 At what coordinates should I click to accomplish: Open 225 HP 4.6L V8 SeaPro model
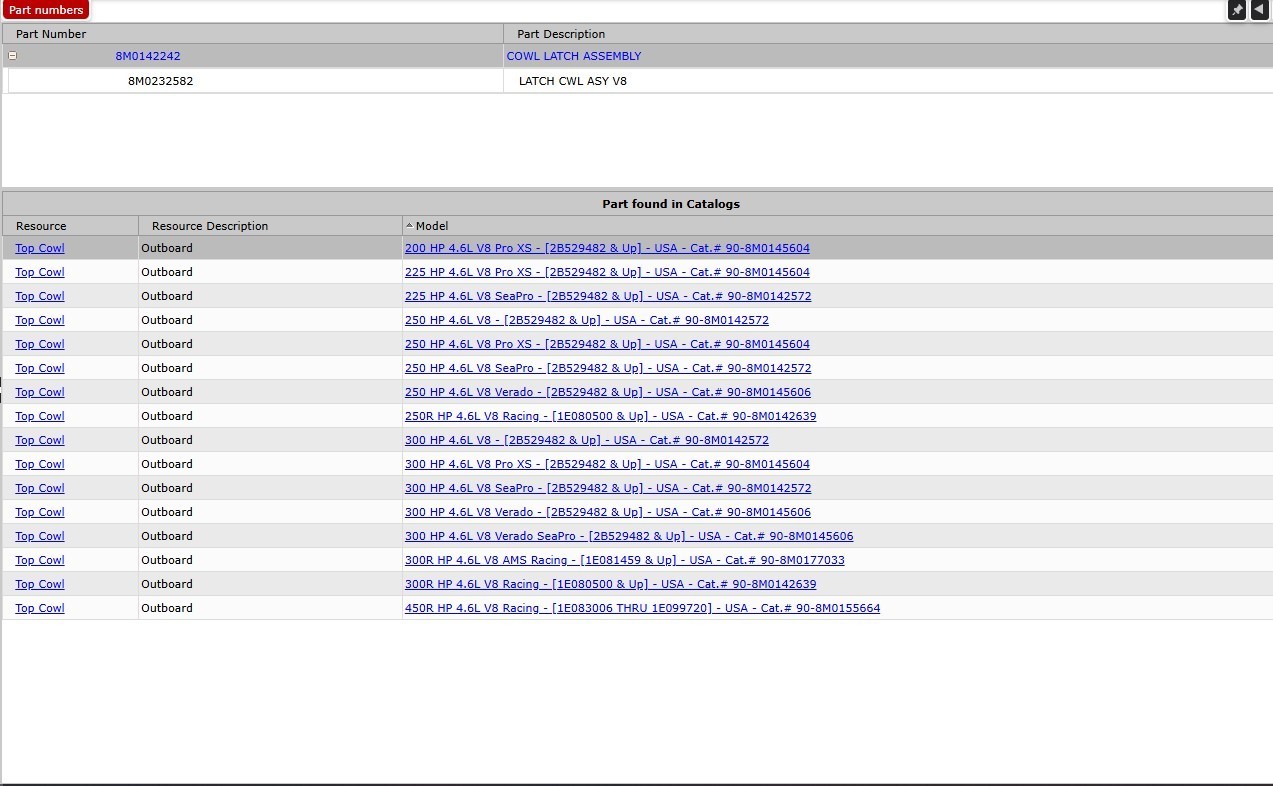[607, 296]
